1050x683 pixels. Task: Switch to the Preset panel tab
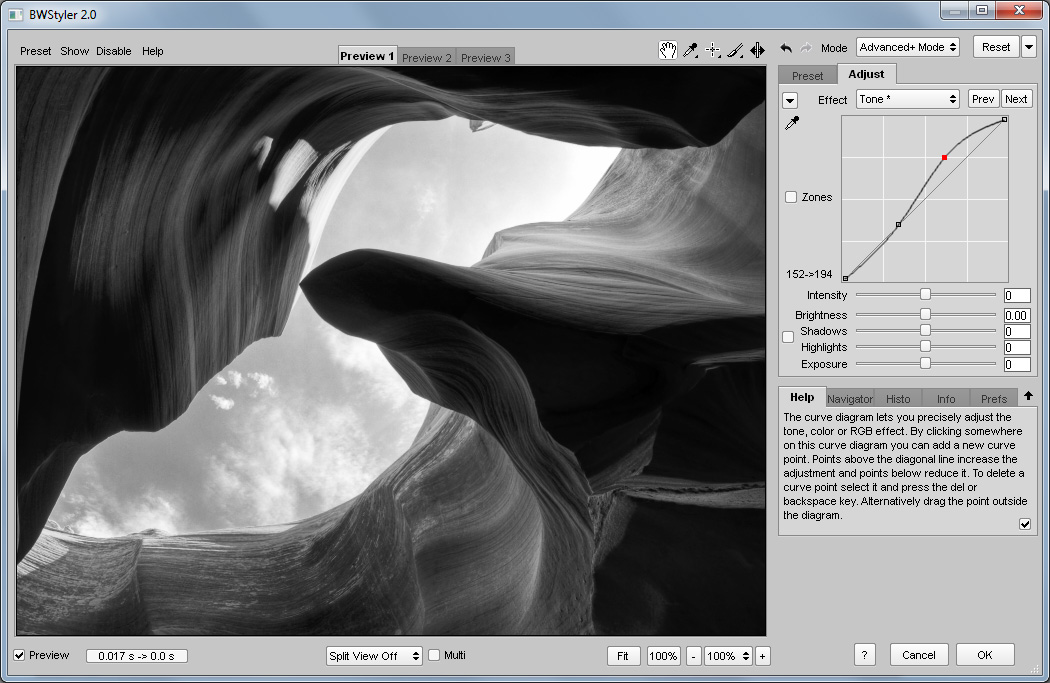point(808,76)
